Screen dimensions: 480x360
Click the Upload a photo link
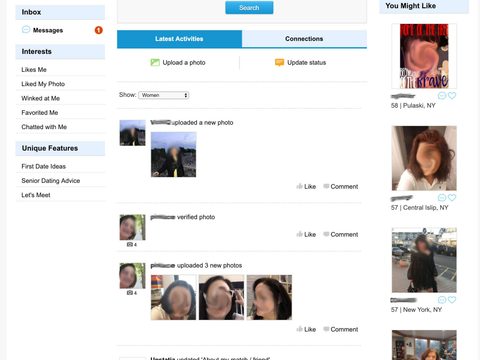(184, 63)
